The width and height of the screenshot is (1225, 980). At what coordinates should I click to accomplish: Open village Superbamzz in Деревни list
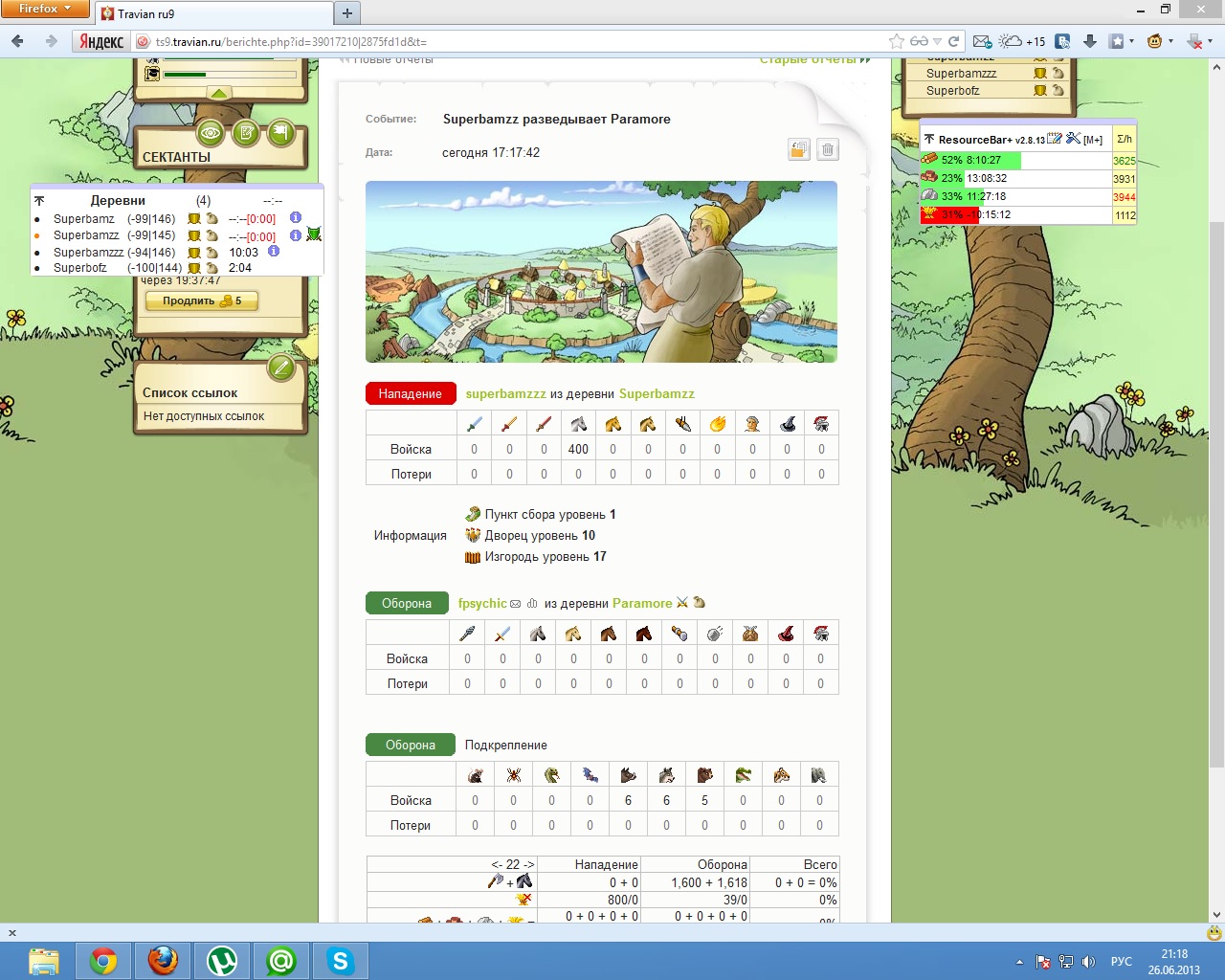coord(86,235)
